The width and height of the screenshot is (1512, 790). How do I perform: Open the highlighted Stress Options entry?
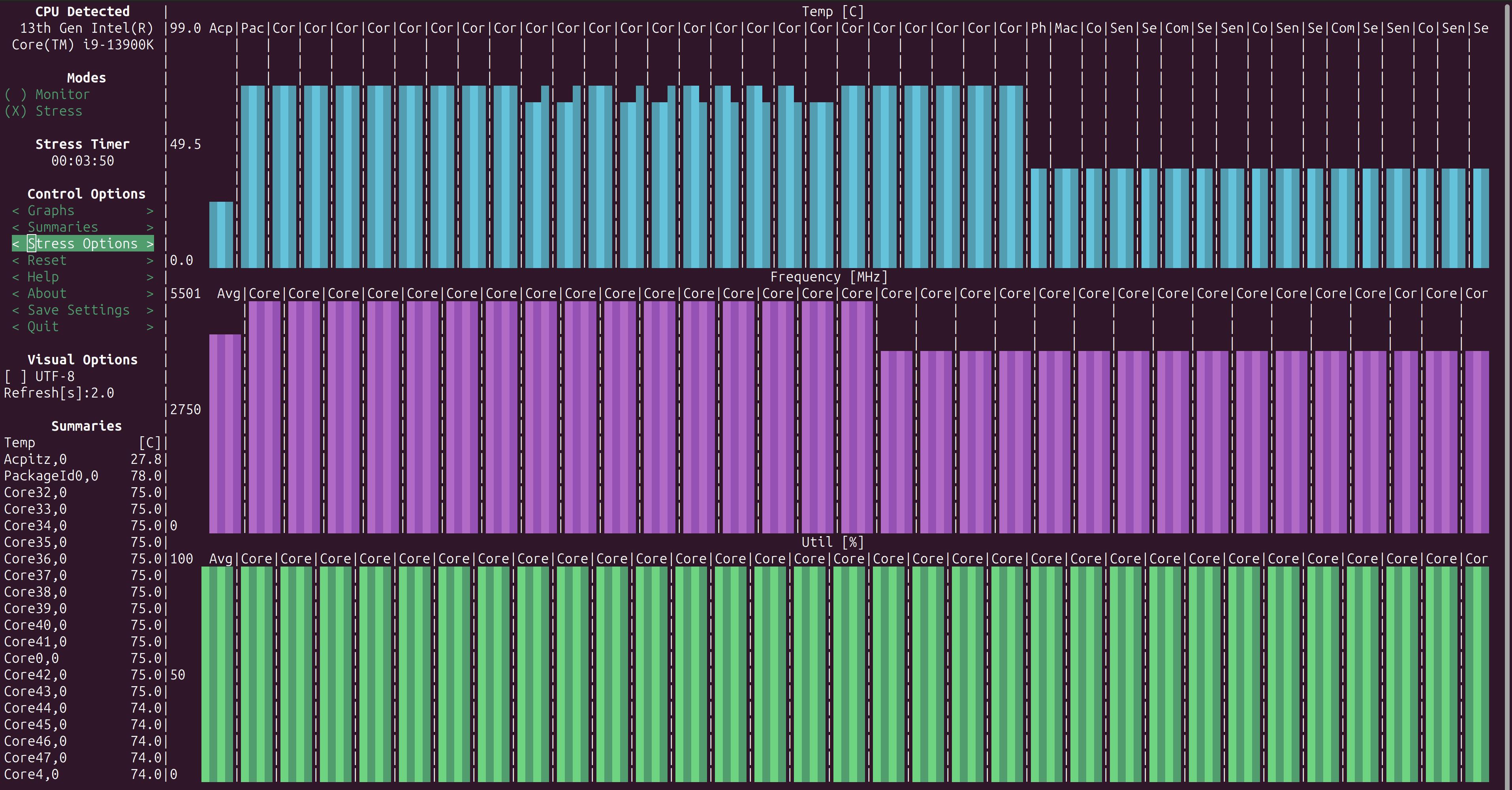point(82,243)
